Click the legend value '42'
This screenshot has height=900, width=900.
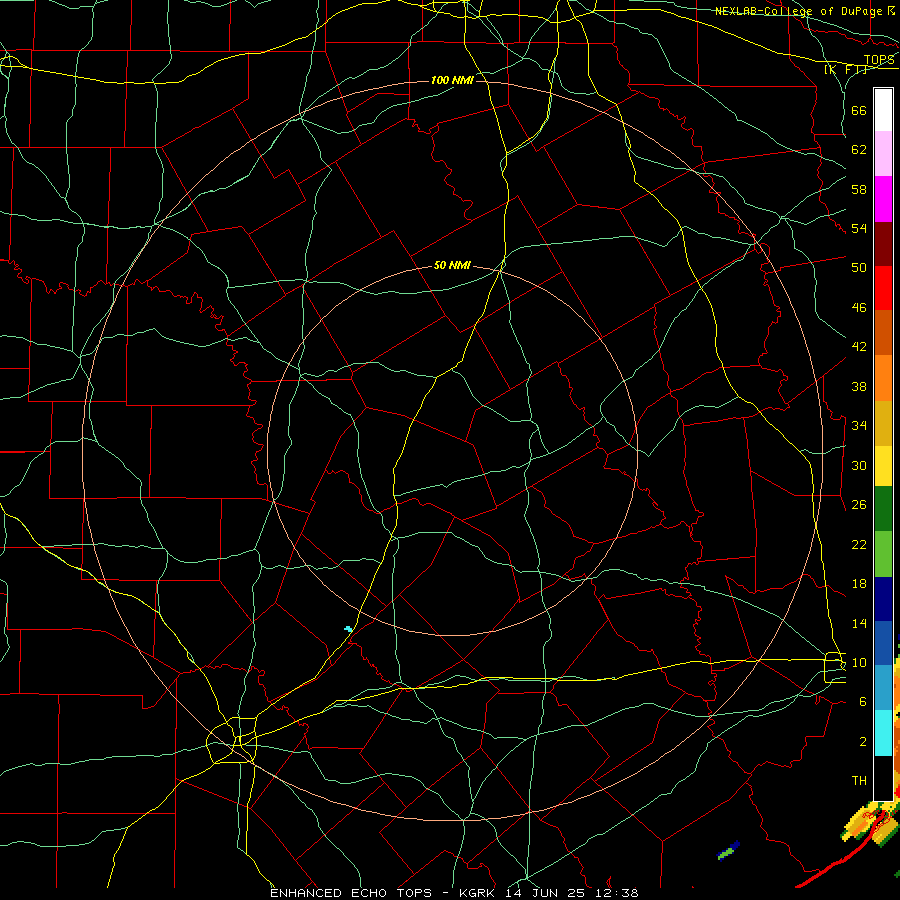(859, 346)
